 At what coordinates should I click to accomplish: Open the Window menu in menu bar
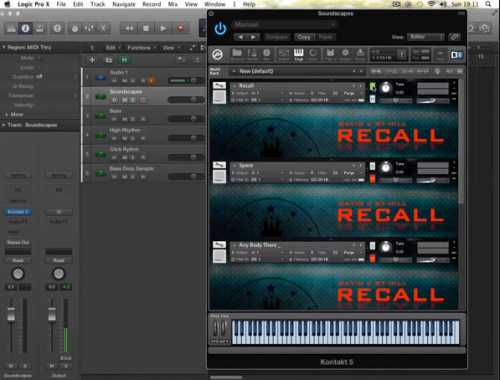point(215,4)
